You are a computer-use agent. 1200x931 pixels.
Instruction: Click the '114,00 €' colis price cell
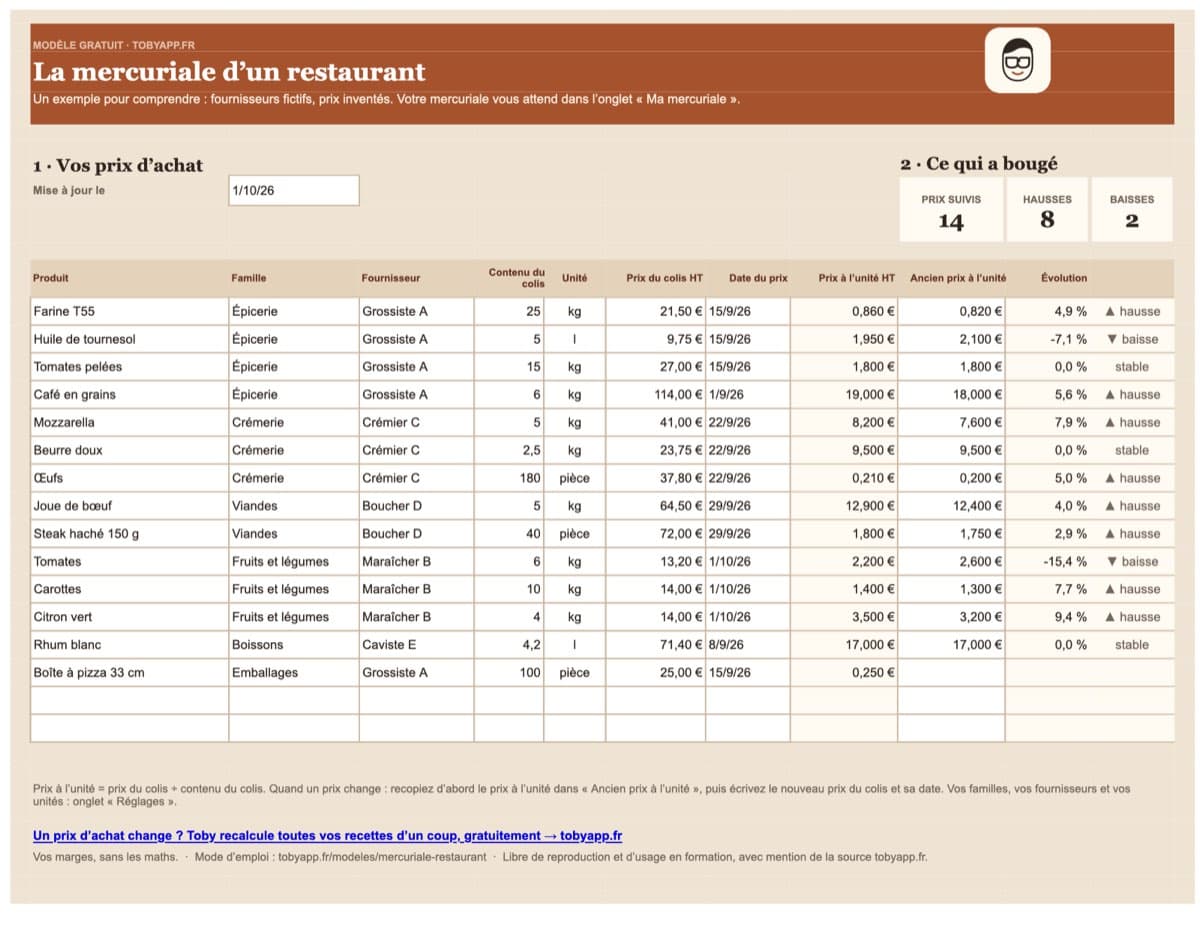[656, 394]
